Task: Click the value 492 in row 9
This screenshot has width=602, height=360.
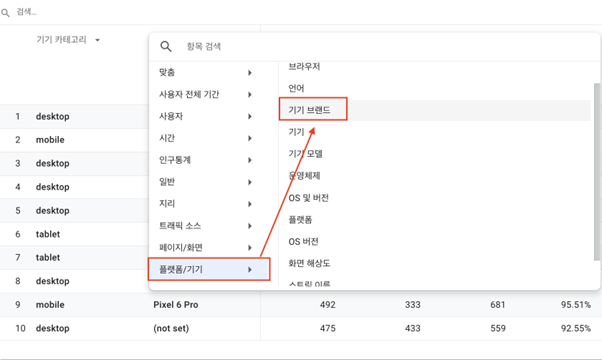Action: coord(327,305)
